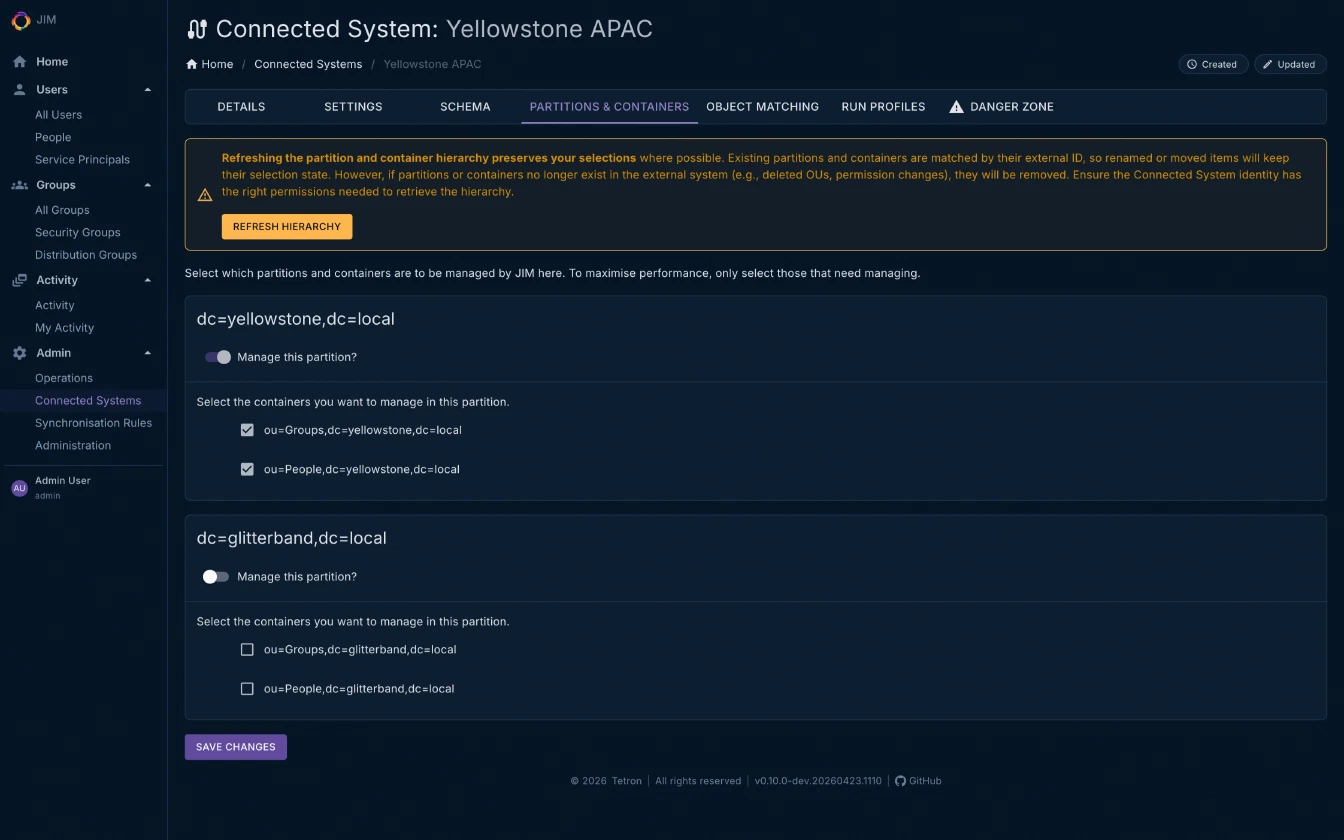Open the GitHub link in the footer

(x=918, y=781)
